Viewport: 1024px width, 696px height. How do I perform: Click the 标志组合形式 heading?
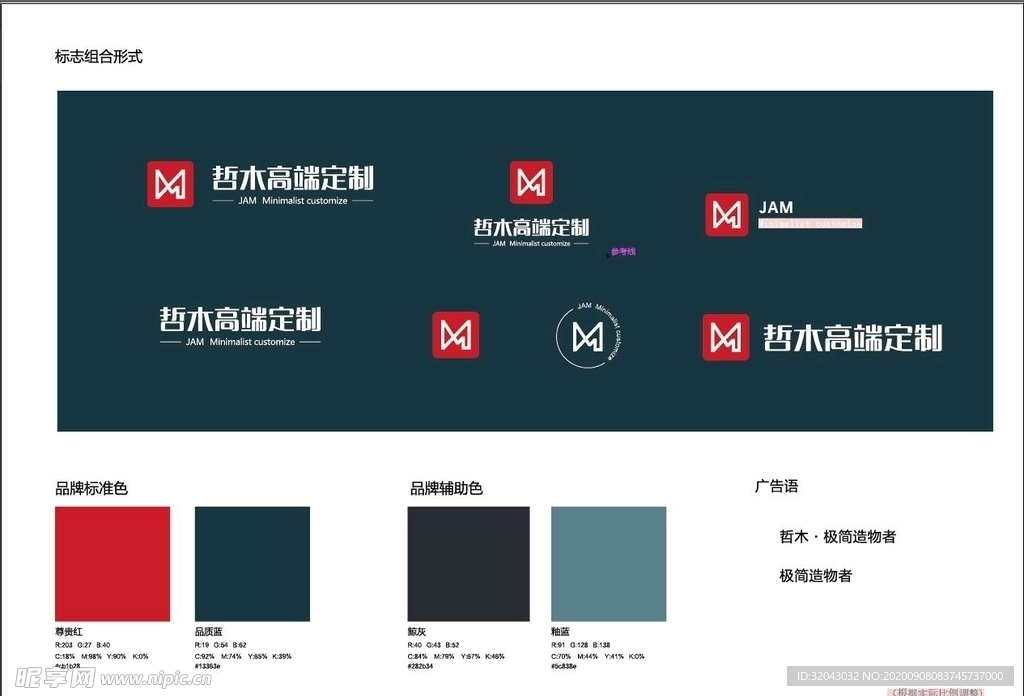click(x=99, y=57)
